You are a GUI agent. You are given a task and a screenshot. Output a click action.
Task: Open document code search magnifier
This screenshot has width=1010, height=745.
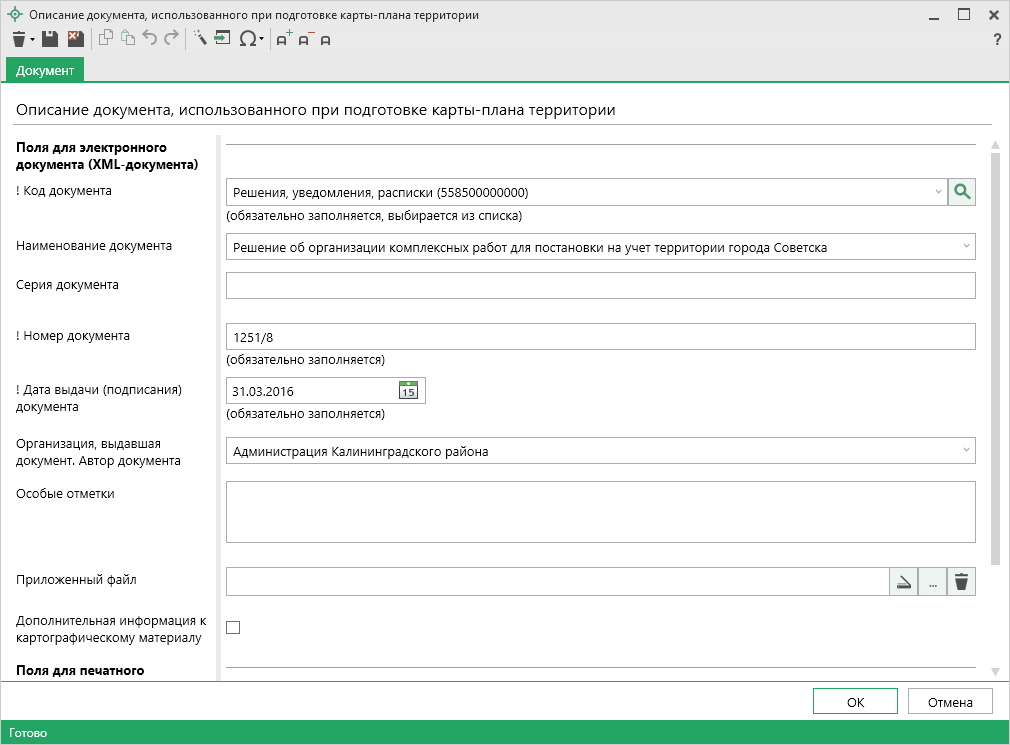pos(962,192)
